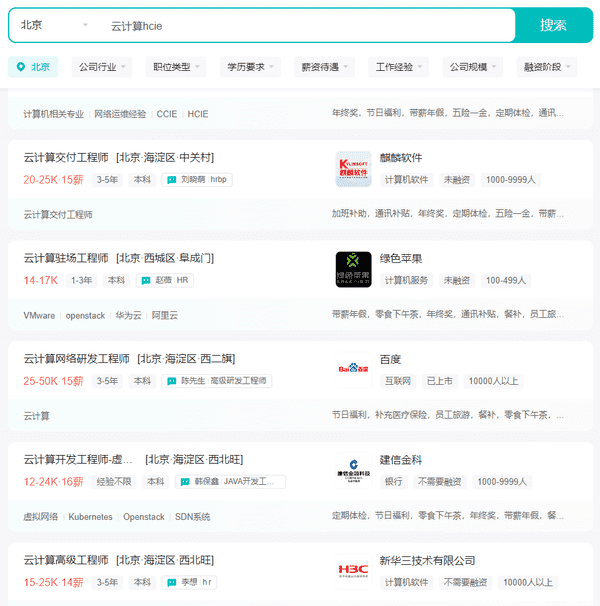Click the 百度 company logo
This screenshot has height=606, width=600.
(353, 370)
